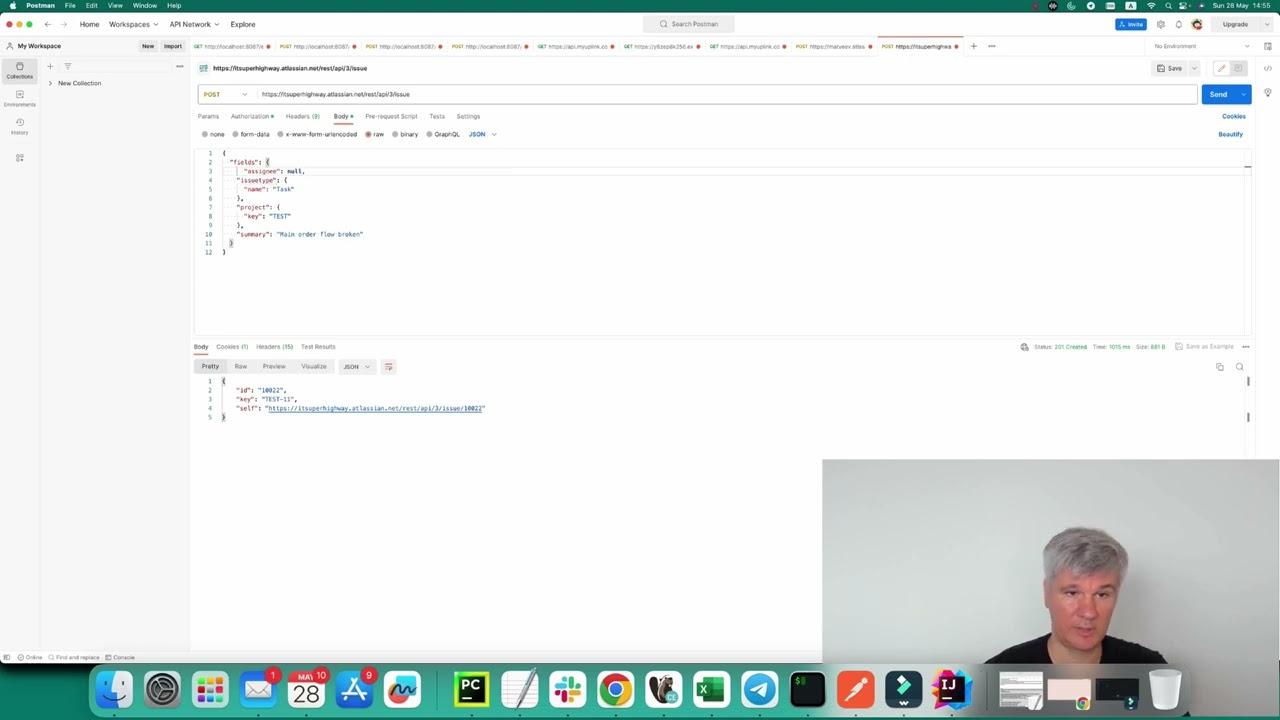Viewport: 1280px width, 720px height.
Task: Open the notifications bell
Action: point(1178,24)
